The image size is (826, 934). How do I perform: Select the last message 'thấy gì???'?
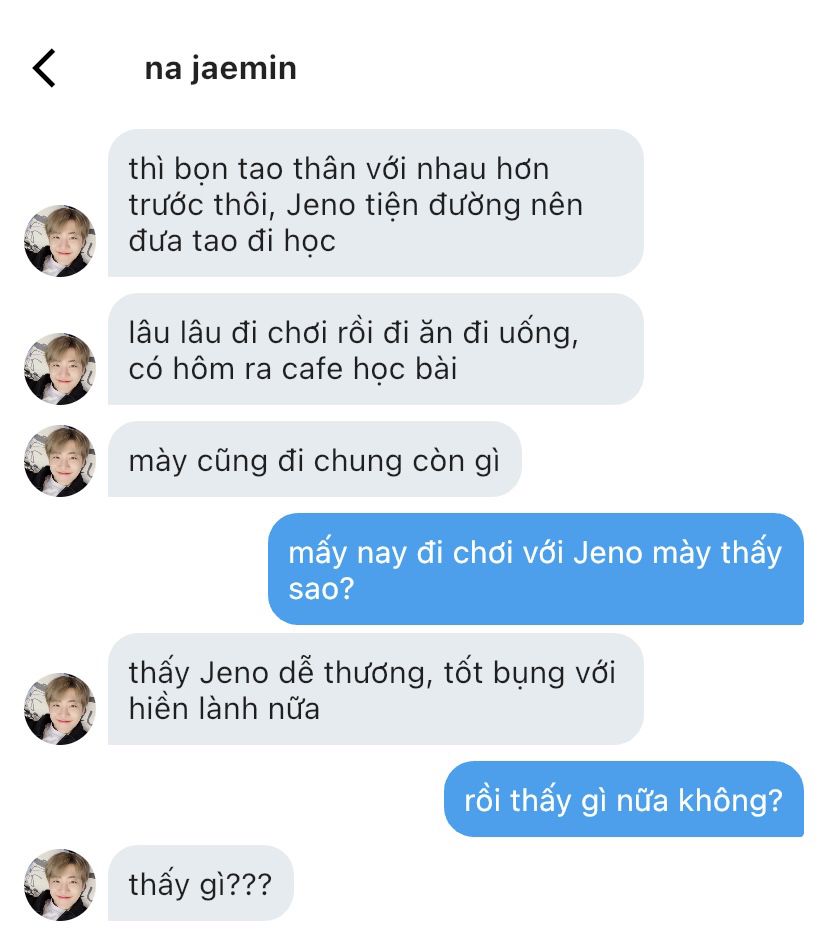coord(201,883)
